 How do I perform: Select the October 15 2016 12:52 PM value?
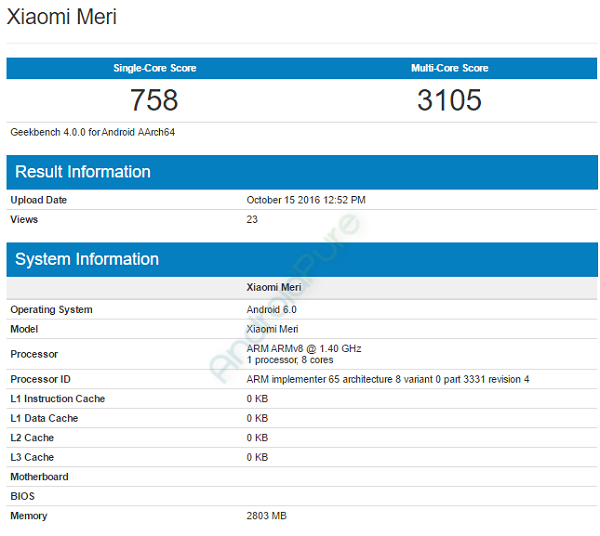306,200
